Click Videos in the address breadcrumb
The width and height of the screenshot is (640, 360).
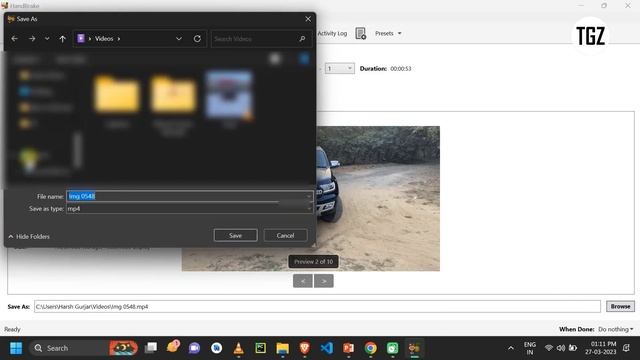[x=104, y=39]
